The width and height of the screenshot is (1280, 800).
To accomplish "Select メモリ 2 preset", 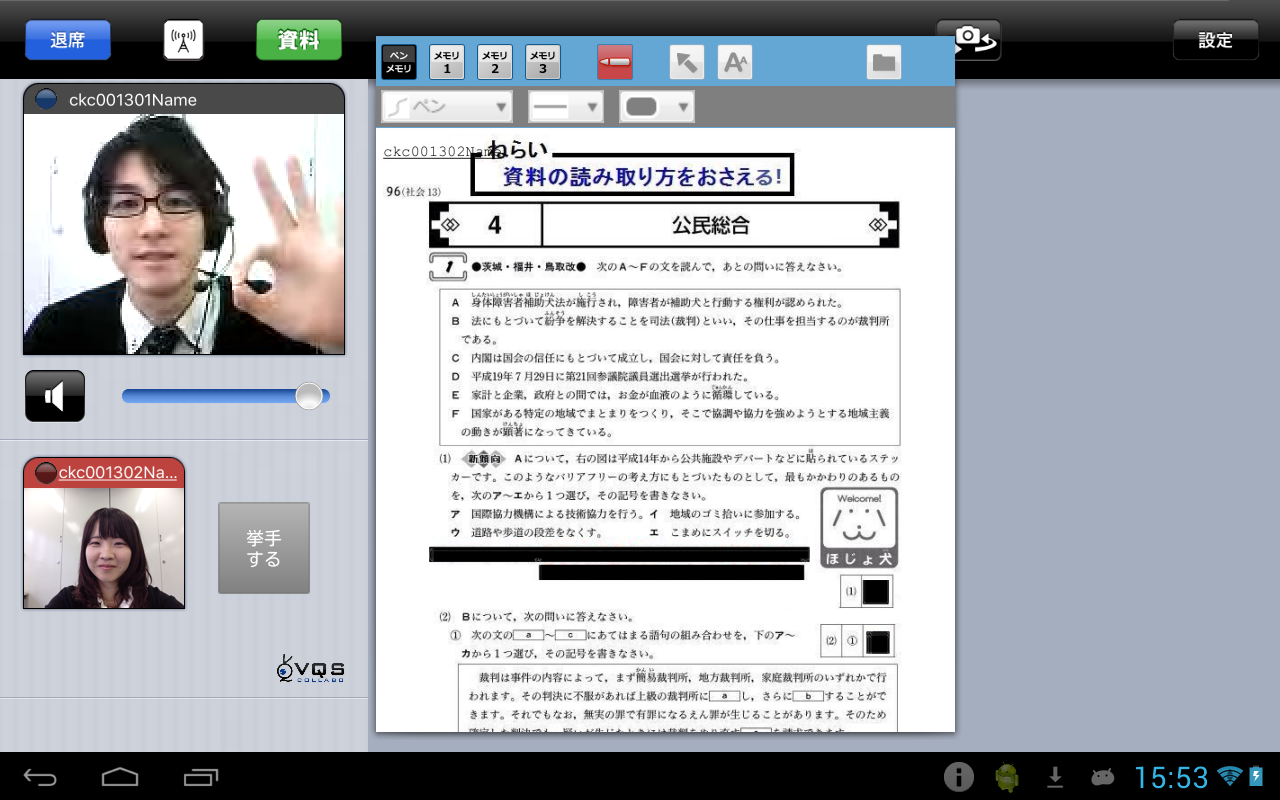I will [495, 62].
